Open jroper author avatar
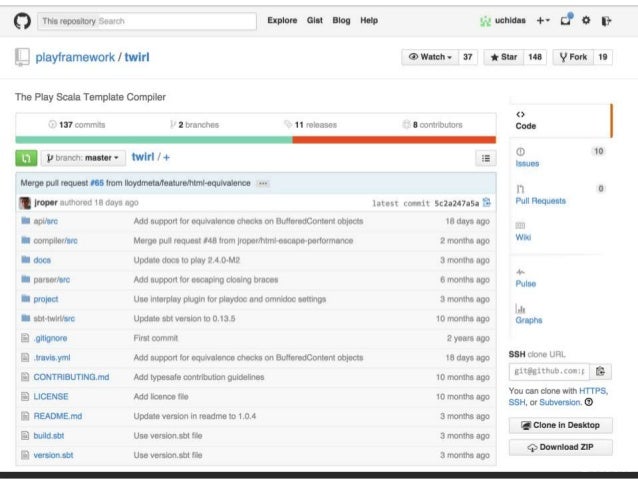 25,203
